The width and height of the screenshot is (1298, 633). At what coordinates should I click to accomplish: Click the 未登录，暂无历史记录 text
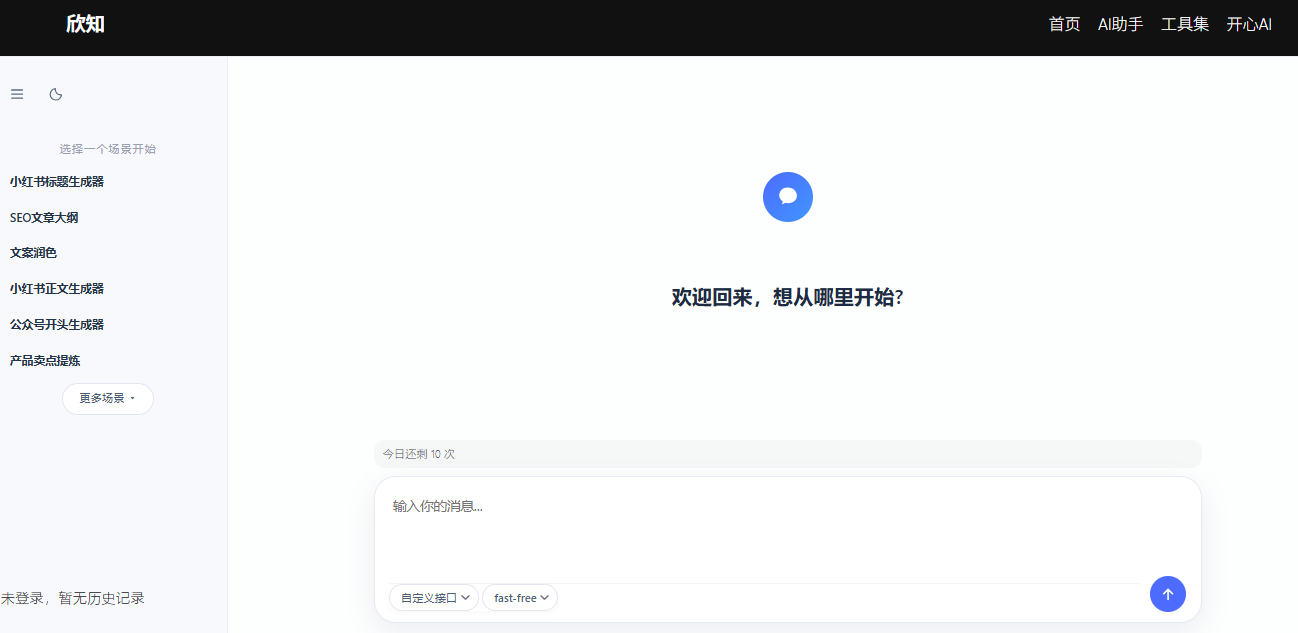73,598
